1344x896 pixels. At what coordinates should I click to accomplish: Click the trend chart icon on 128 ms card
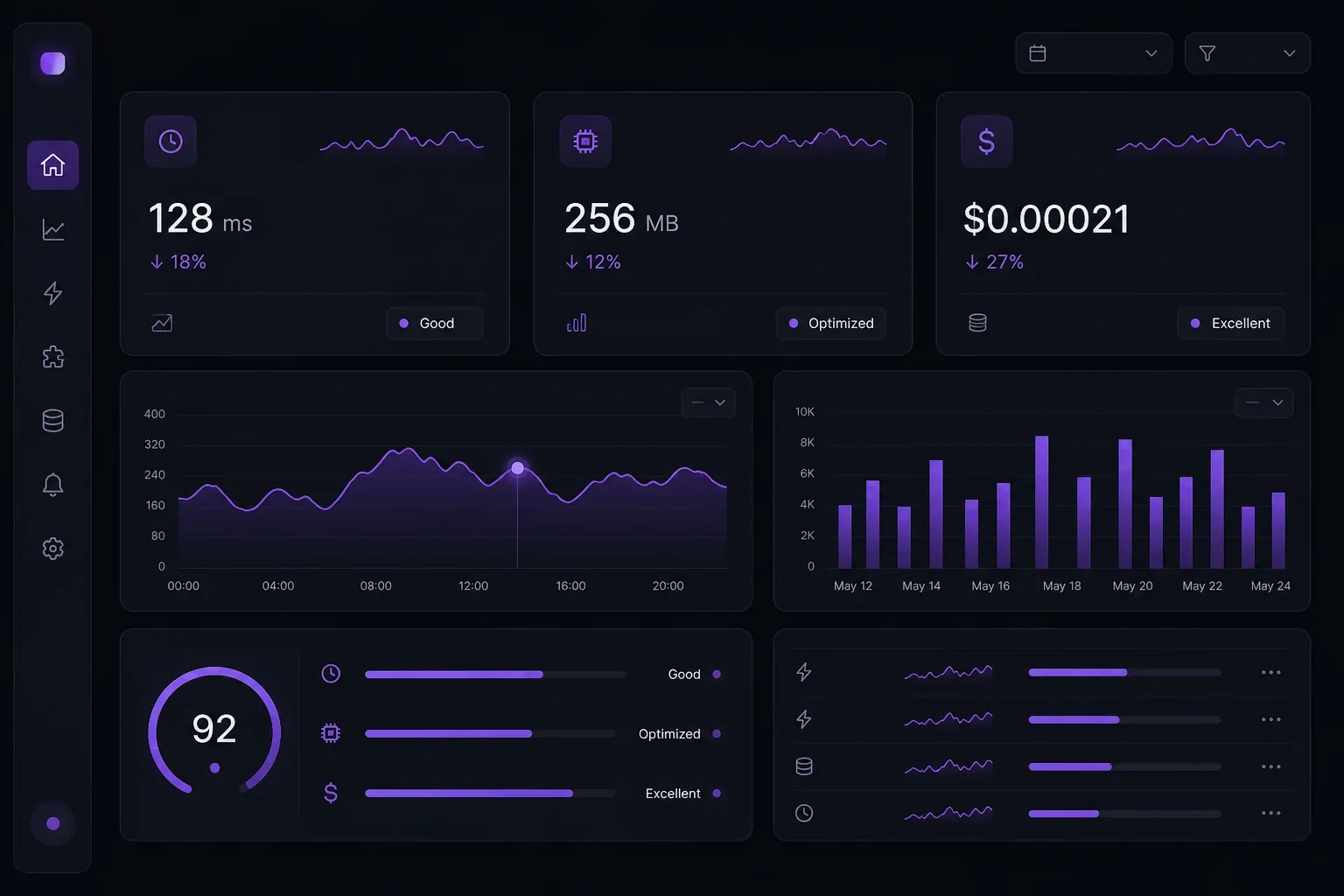[162, 323]
